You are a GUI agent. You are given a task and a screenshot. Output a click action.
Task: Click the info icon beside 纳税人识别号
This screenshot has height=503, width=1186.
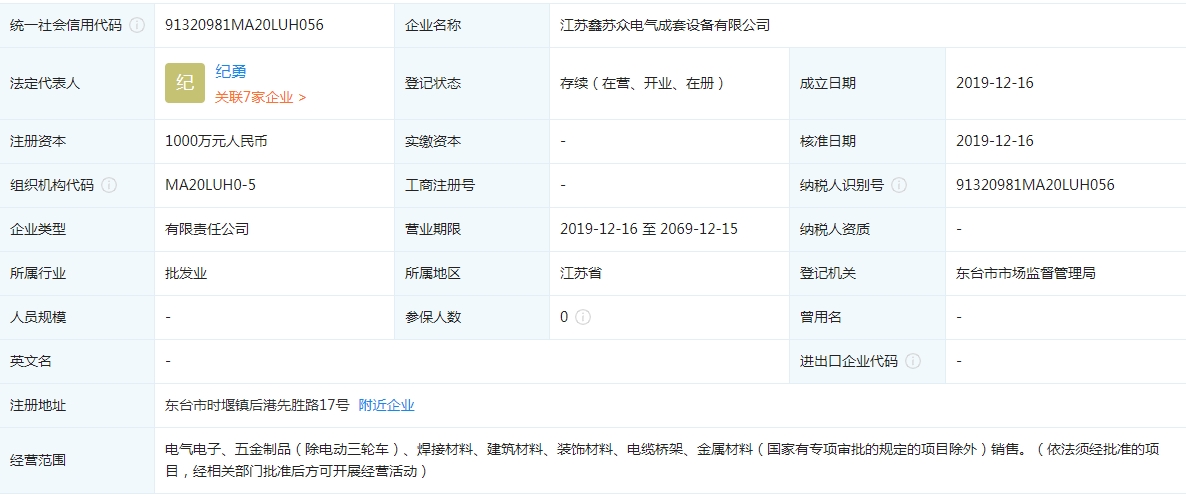(899, 185)
